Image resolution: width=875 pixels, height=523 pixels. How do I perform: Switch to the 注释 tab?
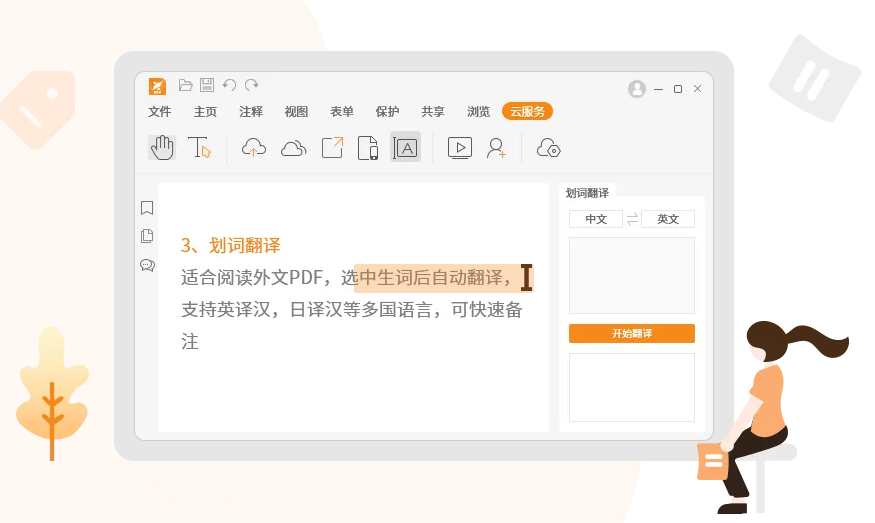[x=251, y=112]
